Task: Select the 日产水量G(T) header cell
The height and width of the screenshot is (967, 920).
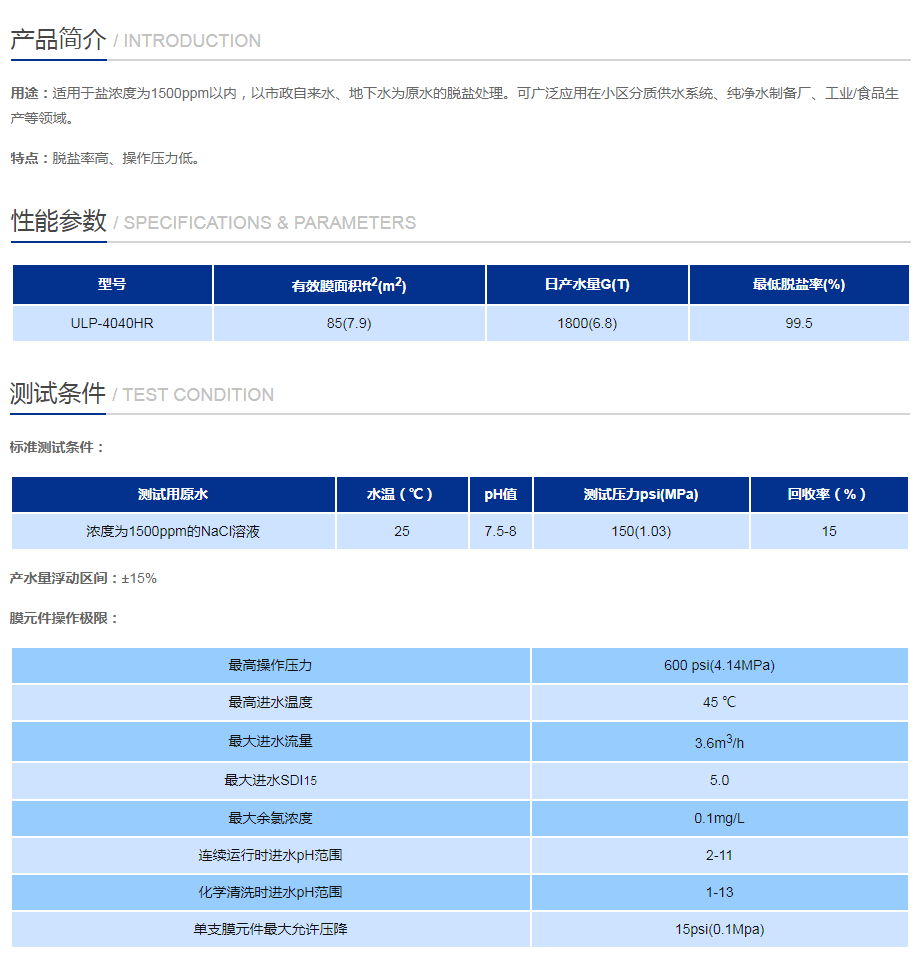Action: coord(586,284)
